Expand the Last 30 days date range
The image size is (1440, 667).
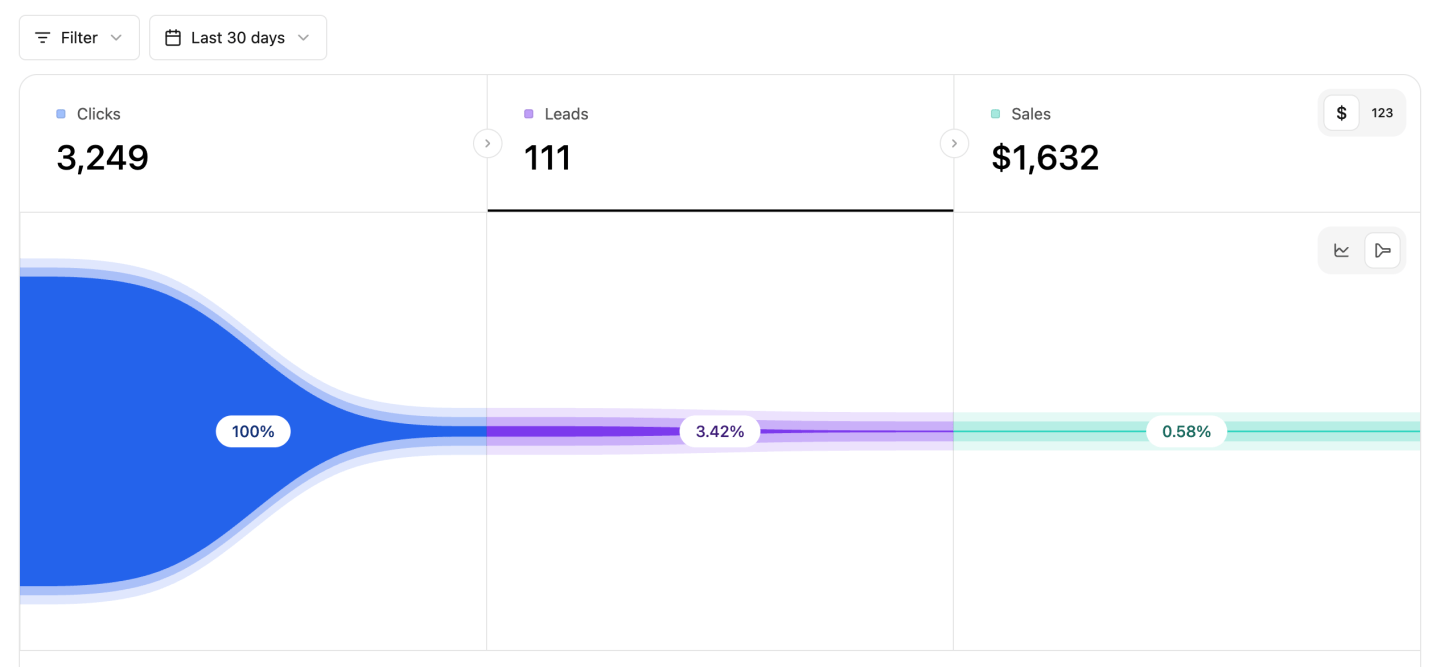click(238, 38)
